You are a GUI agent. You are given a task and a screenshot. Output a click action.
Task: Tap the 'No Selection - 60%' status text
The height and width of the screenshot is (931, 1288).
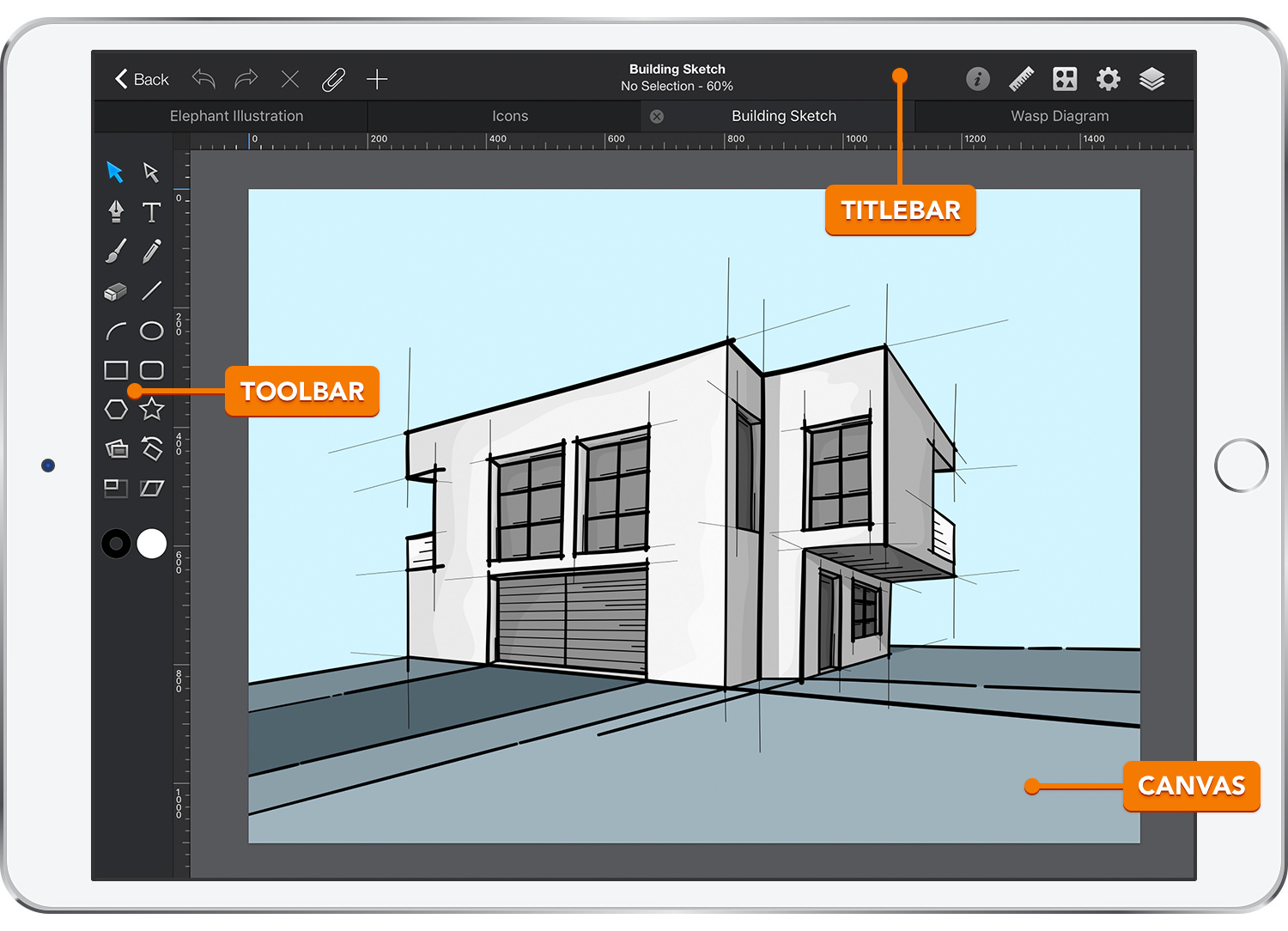(x=677, y=86)
